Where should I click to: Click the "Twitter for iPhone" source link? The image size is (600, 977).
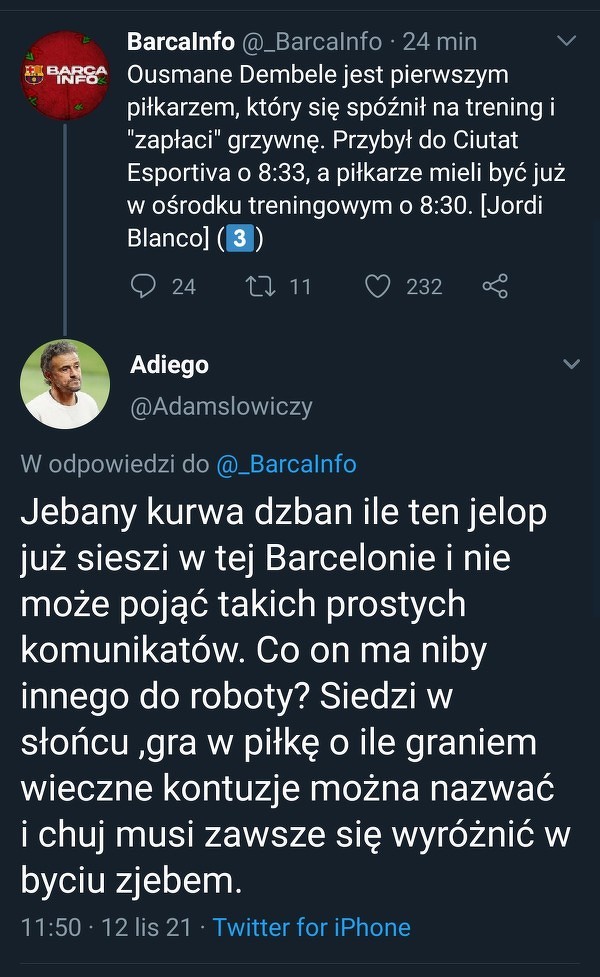[312, 927]
